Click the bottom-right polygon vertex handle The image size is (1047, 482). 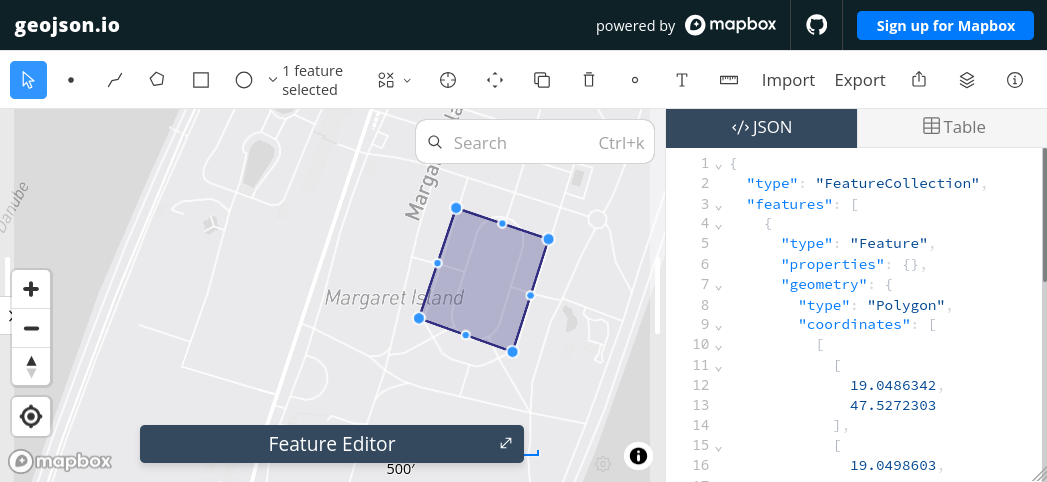[512, 352]
